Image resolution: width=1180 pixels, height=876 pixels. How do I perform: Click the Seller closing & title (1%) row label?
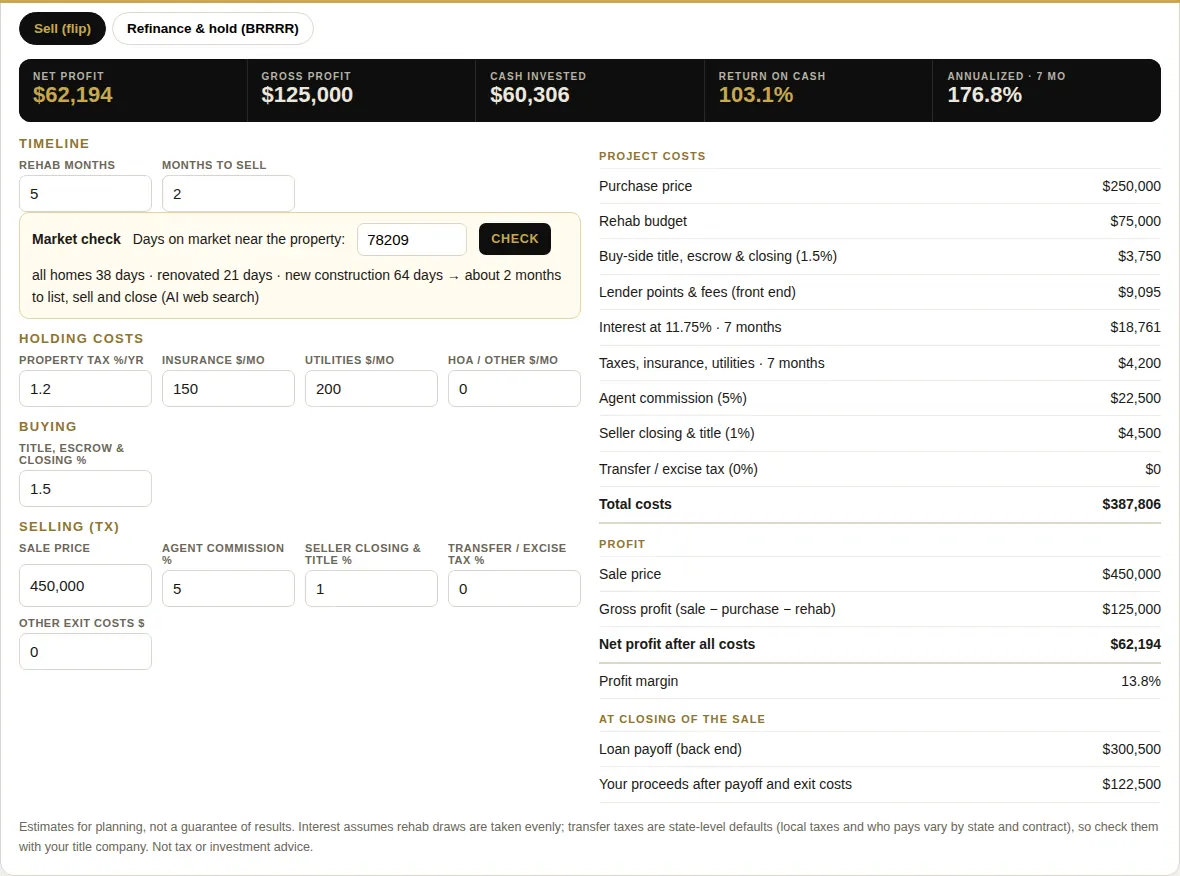pyautogui.click(x=677, y=433)
